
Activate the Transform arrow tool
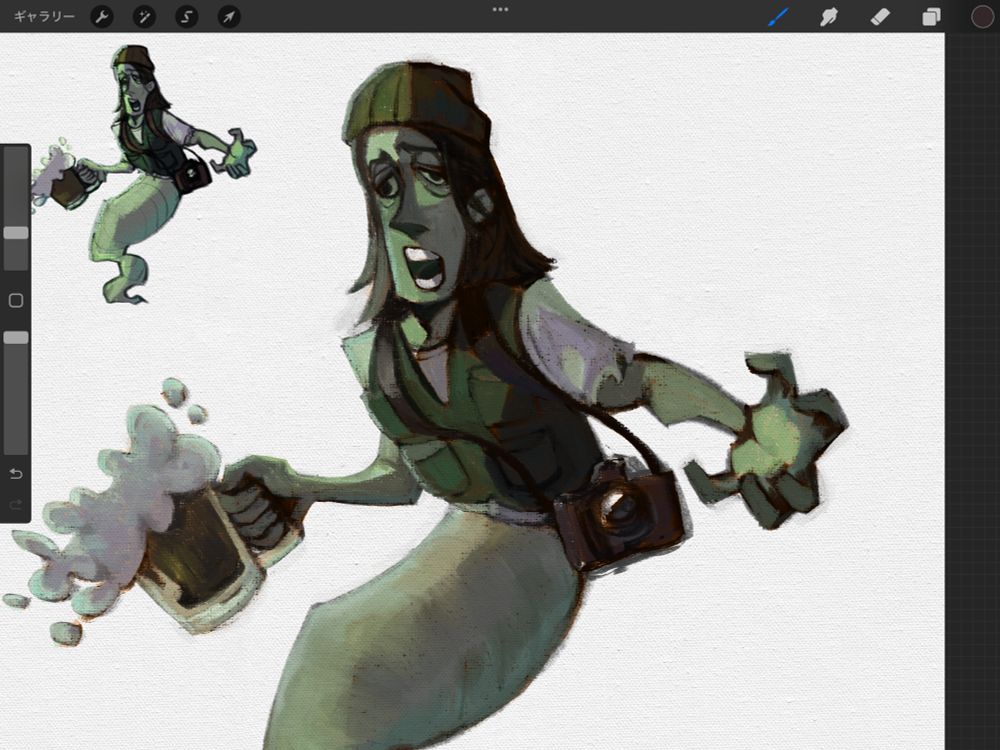point(229,17)
